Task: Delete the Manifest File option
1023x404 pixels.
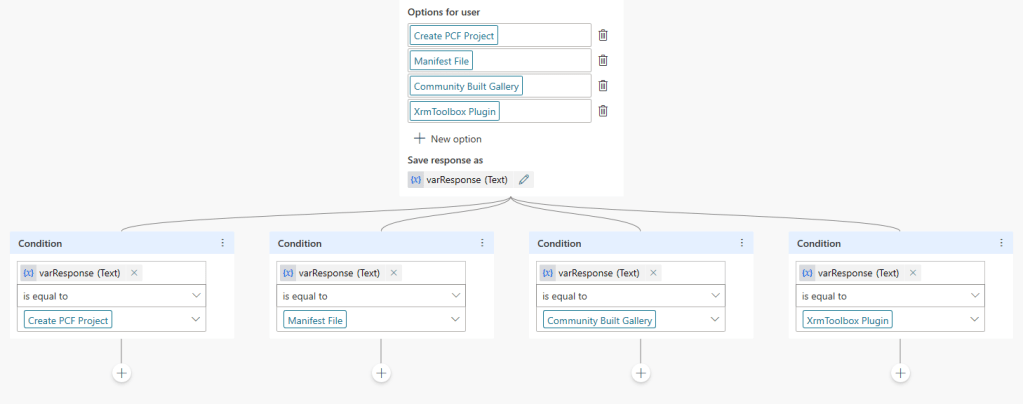Action: coord(603,60)
